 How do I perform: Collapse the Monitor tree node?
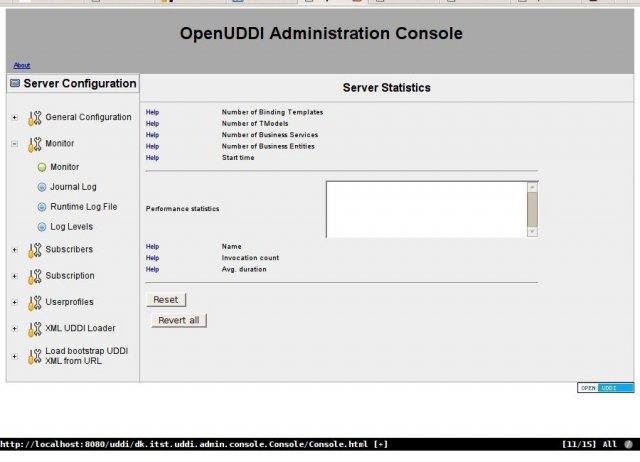tap(15, 144)
